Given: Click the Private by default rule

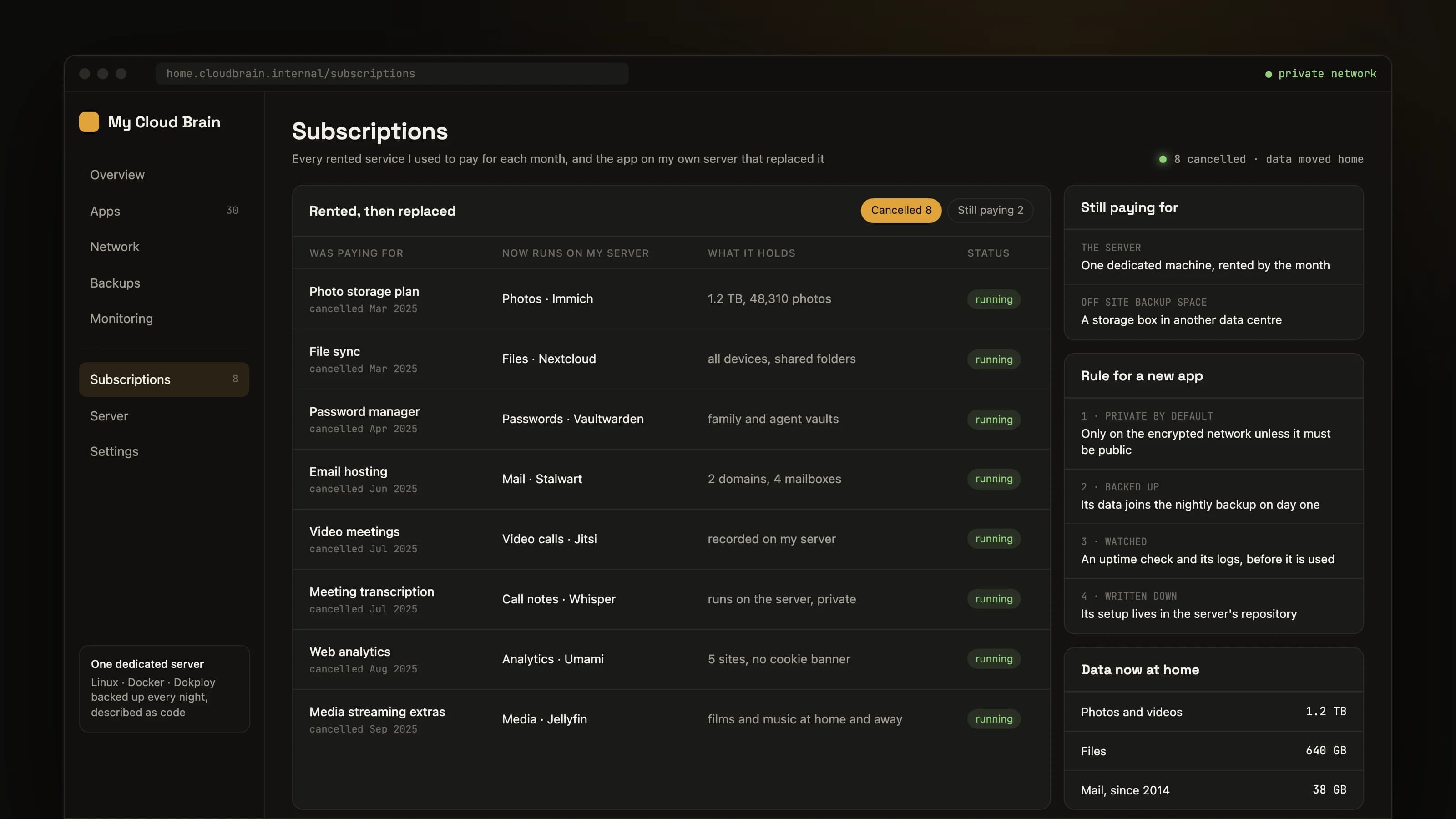Looking at the screenshot, I should click(x=1213, y=434).
